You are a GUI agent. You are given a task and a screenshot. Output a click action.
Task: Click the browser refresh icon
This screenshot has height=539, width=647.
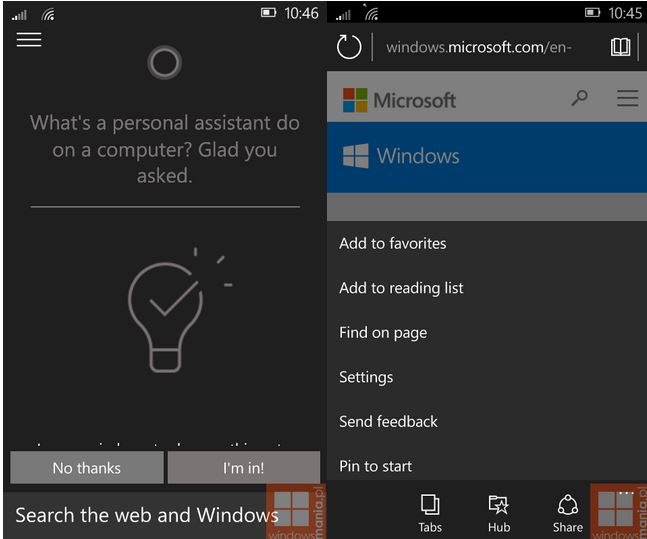(x=349, y=47)
